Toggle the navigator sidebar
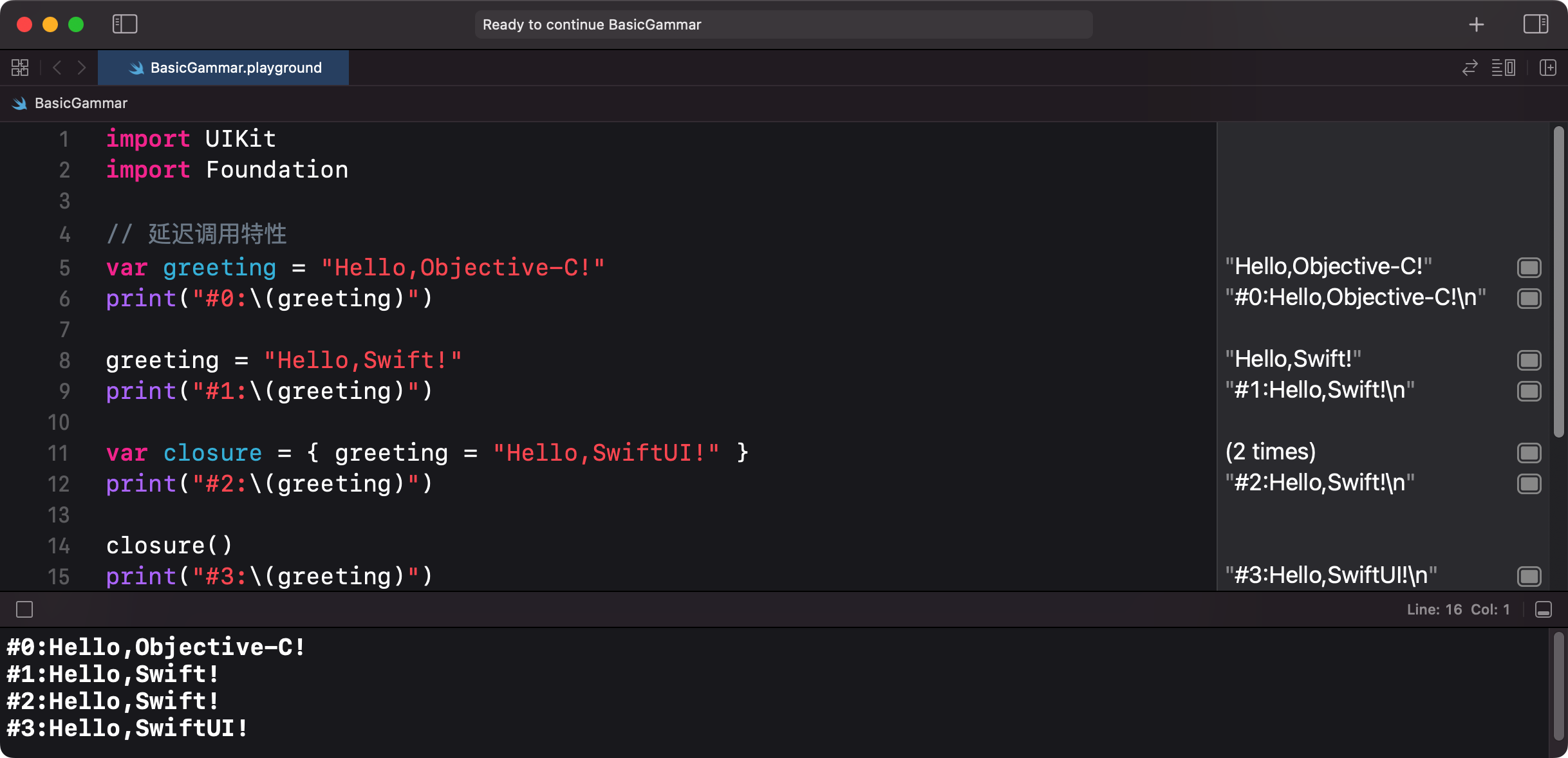1568x758 pixels. [125, 24]
